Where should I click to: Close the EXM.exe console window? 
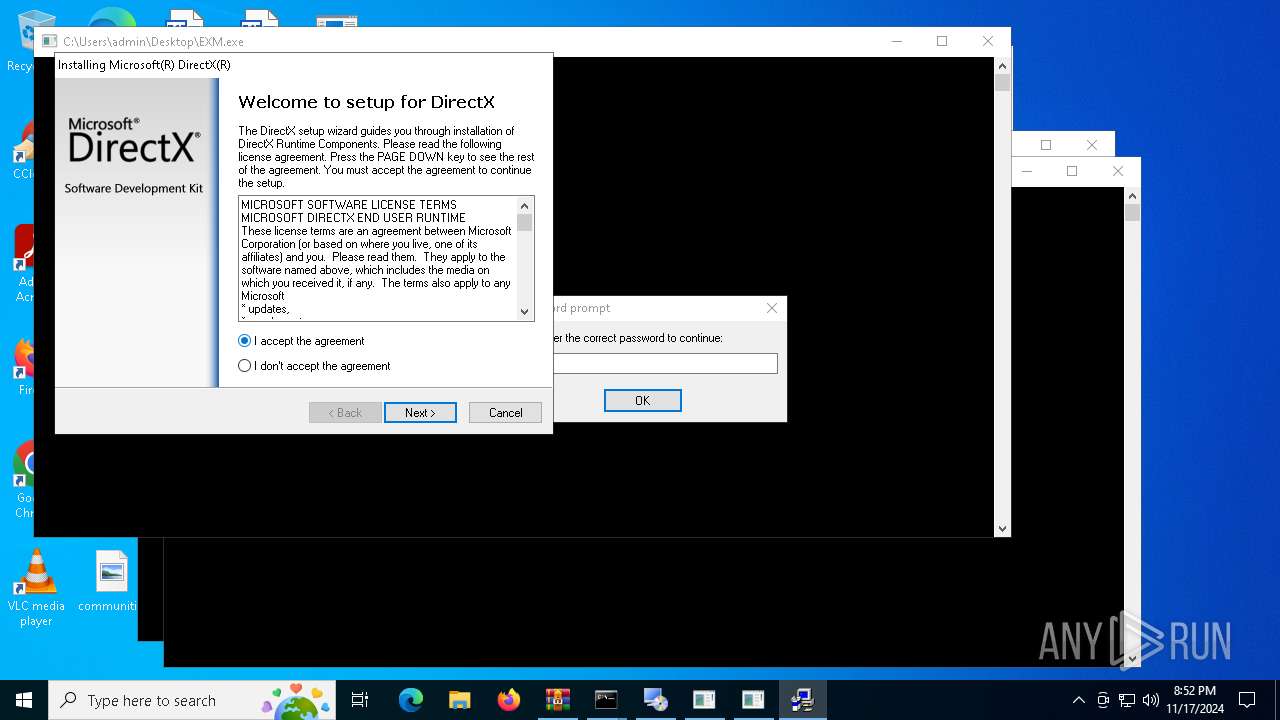[x=987, y=41]
